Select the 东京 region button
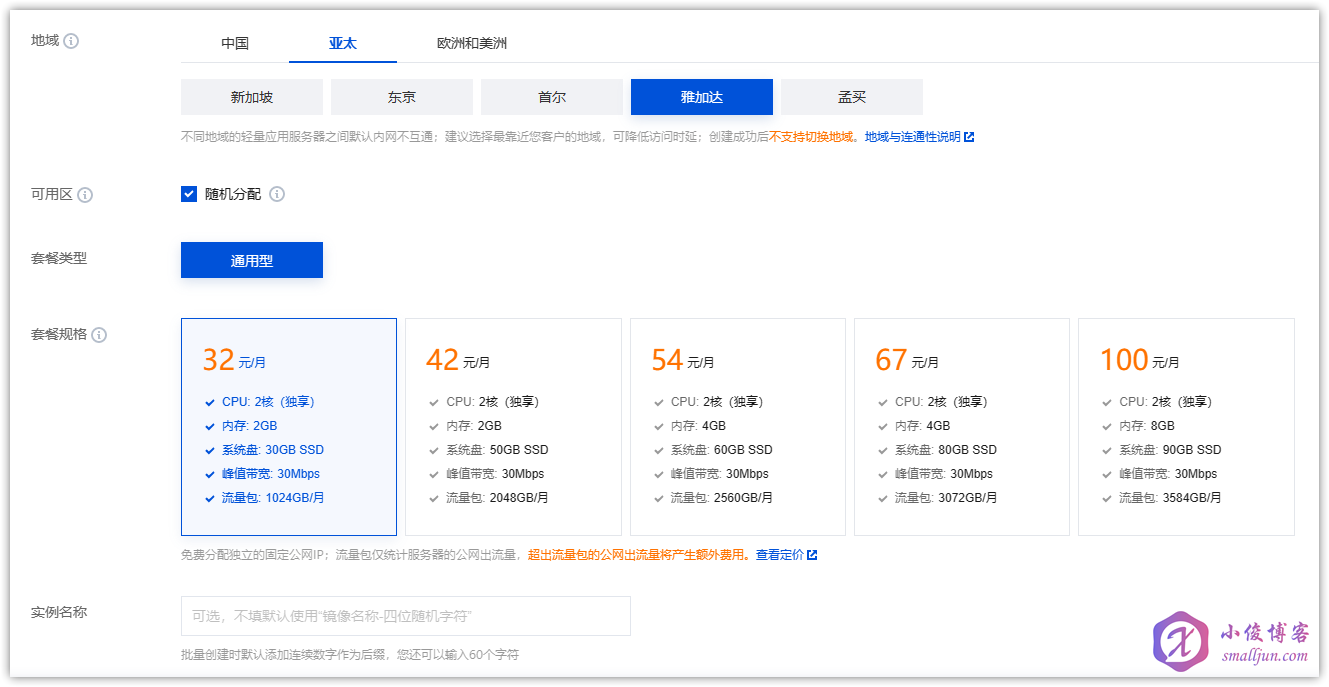 (x=402, y=97)
